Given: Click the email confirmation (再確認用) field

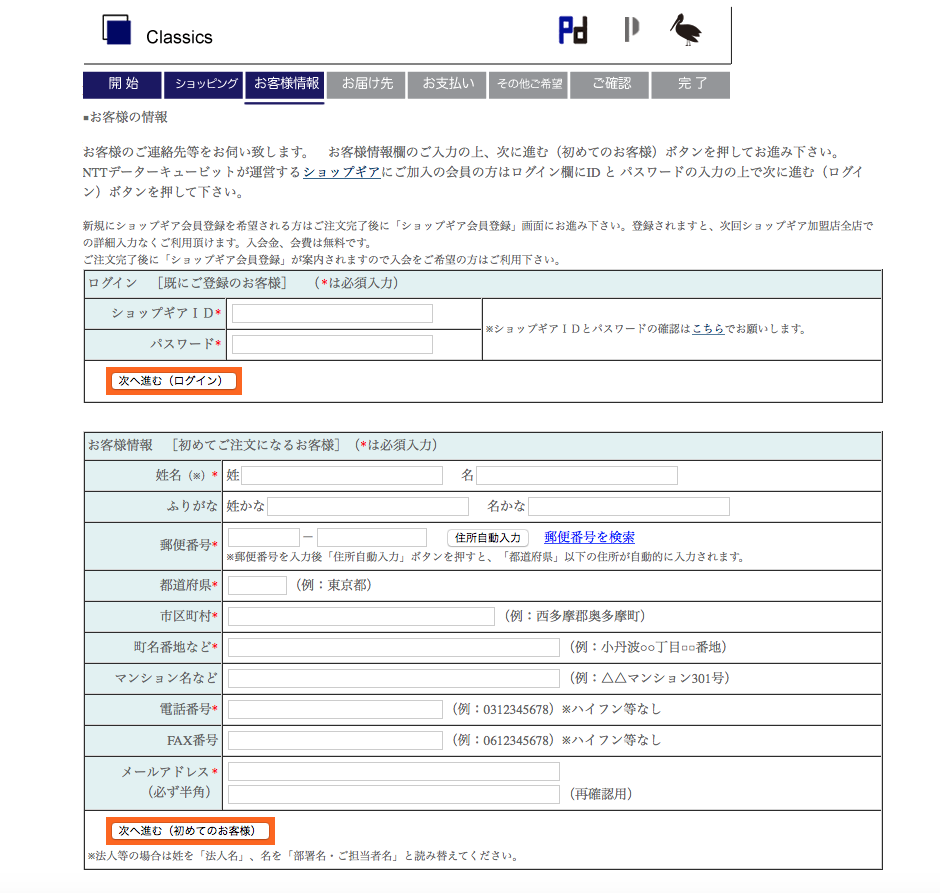Looking at the screenshot, I should pos(393,794).
